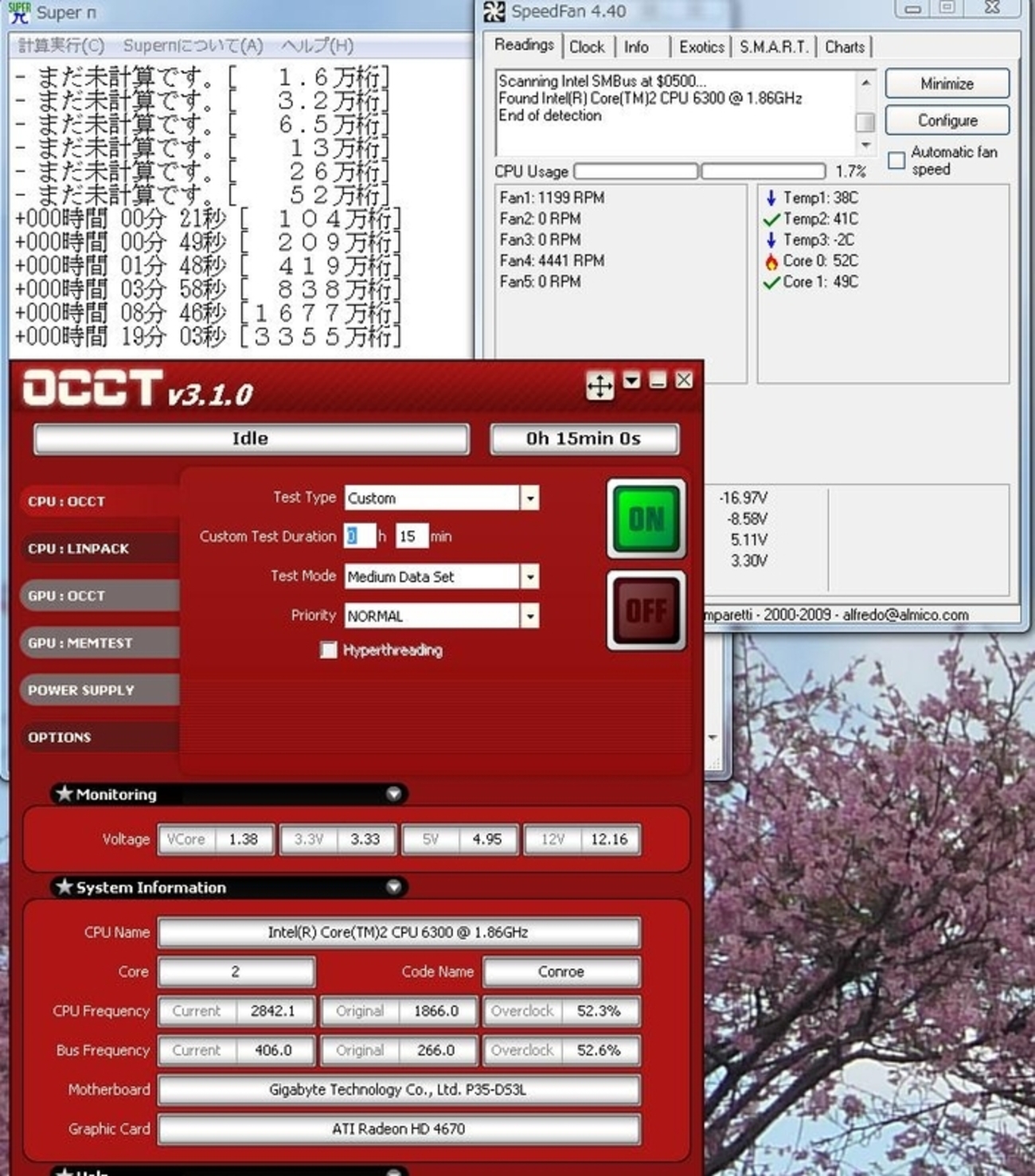The image size is (1035, 1176).
Task: Click the SpeedFan title bar fan icon
Action: [494, 12]
